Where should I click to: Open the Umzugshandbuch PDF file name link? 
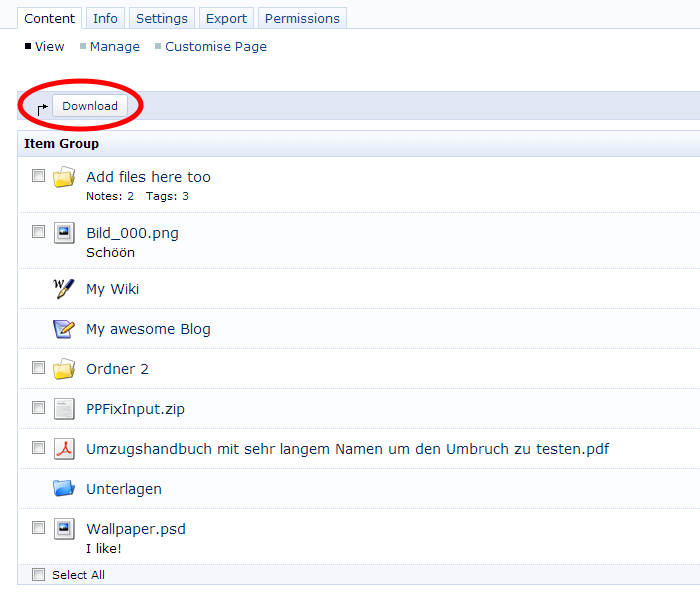(x=347, y=449)
